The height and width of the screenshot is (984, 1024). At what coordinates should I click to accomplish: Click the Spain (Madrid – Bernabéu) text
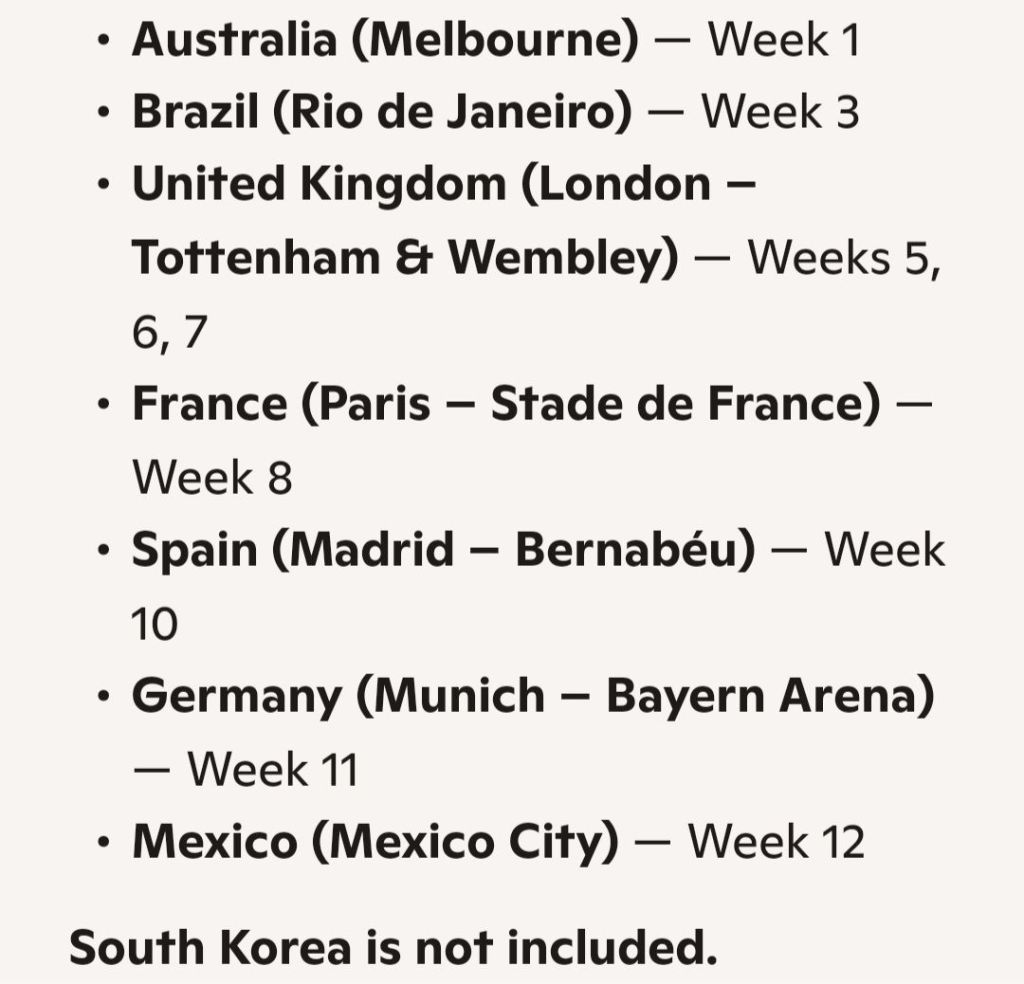[x=443, y=550]
